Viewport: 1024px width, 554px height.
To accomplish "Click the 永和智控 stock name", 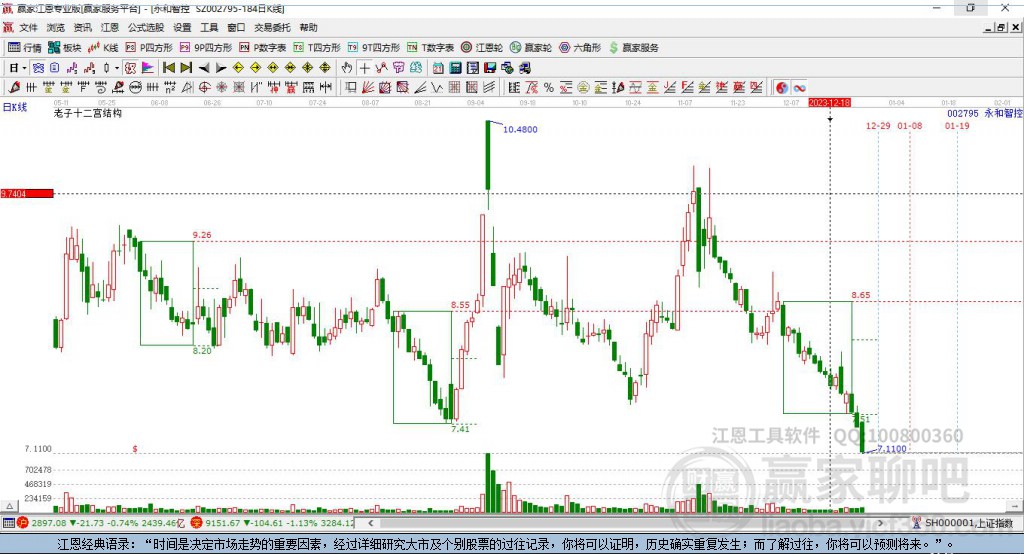I will (1003, 113).
